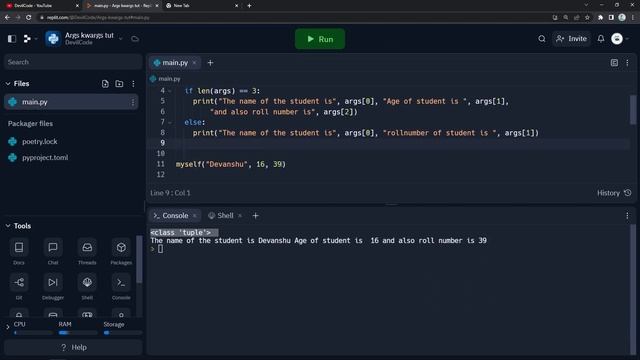This screenshot has height=360, width=640.
Task: Open Help at sidebar bottom
Action: click(73, 347)
